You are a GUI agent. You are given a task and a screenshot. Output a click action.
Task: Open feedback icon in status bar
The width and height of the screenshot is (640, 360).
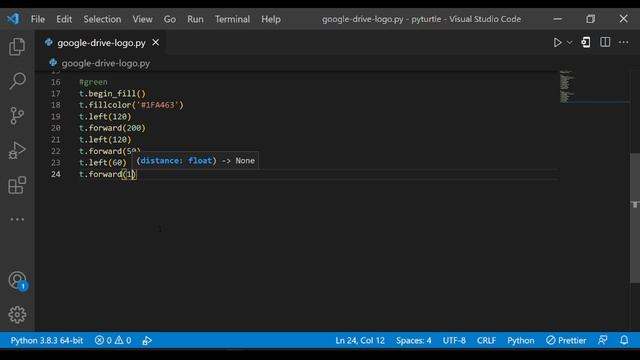point(602,340)
